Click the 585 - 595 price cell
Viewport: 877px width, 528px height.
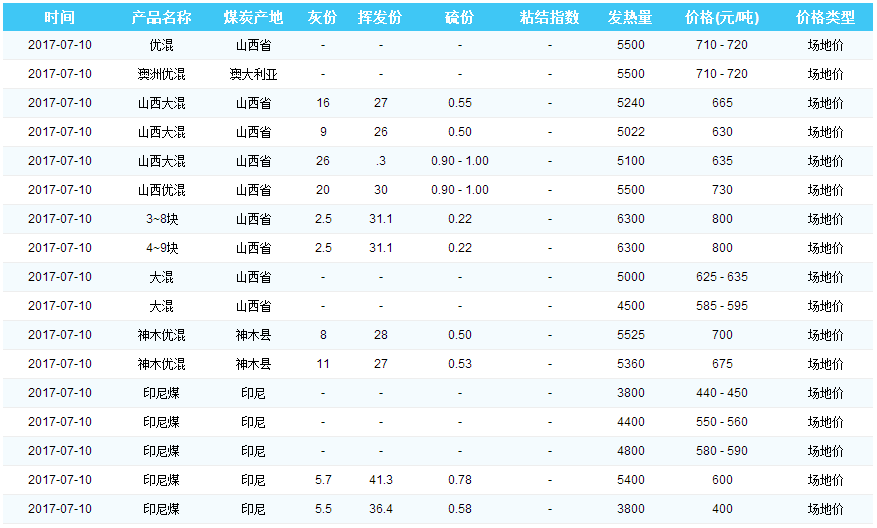click(721, 306)
